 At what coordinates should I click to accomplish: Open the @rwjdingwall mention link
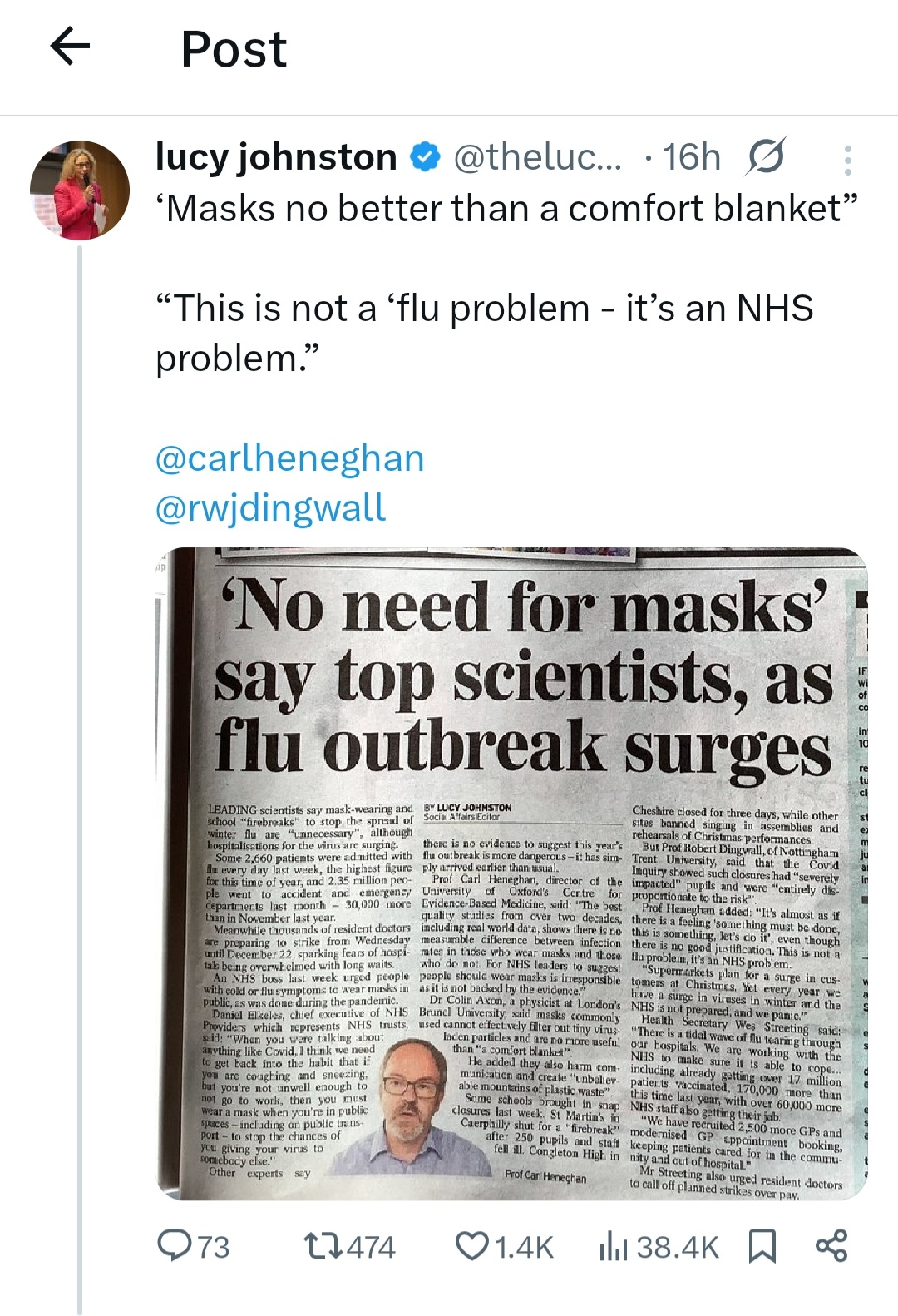270,508
